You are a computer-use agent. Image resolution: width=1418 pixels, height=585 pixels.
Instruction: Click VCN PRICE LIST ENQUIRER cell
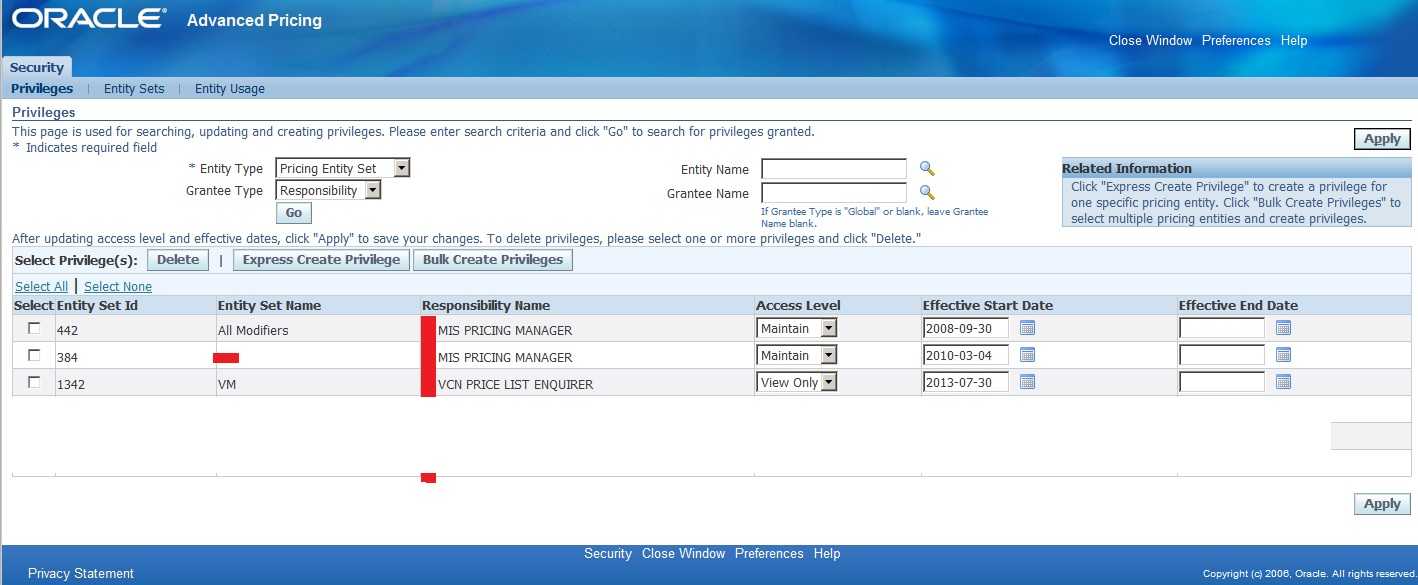pyautogui.click(x=515, y=384)
